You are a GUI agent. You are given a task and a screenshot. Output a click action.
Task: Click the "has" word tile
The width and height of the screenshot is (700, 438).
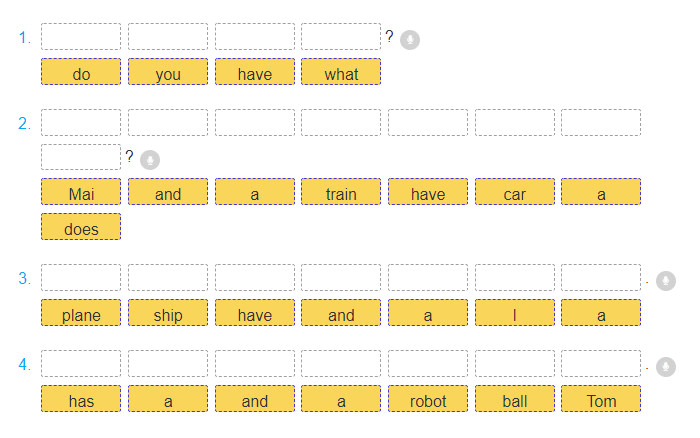81,400
